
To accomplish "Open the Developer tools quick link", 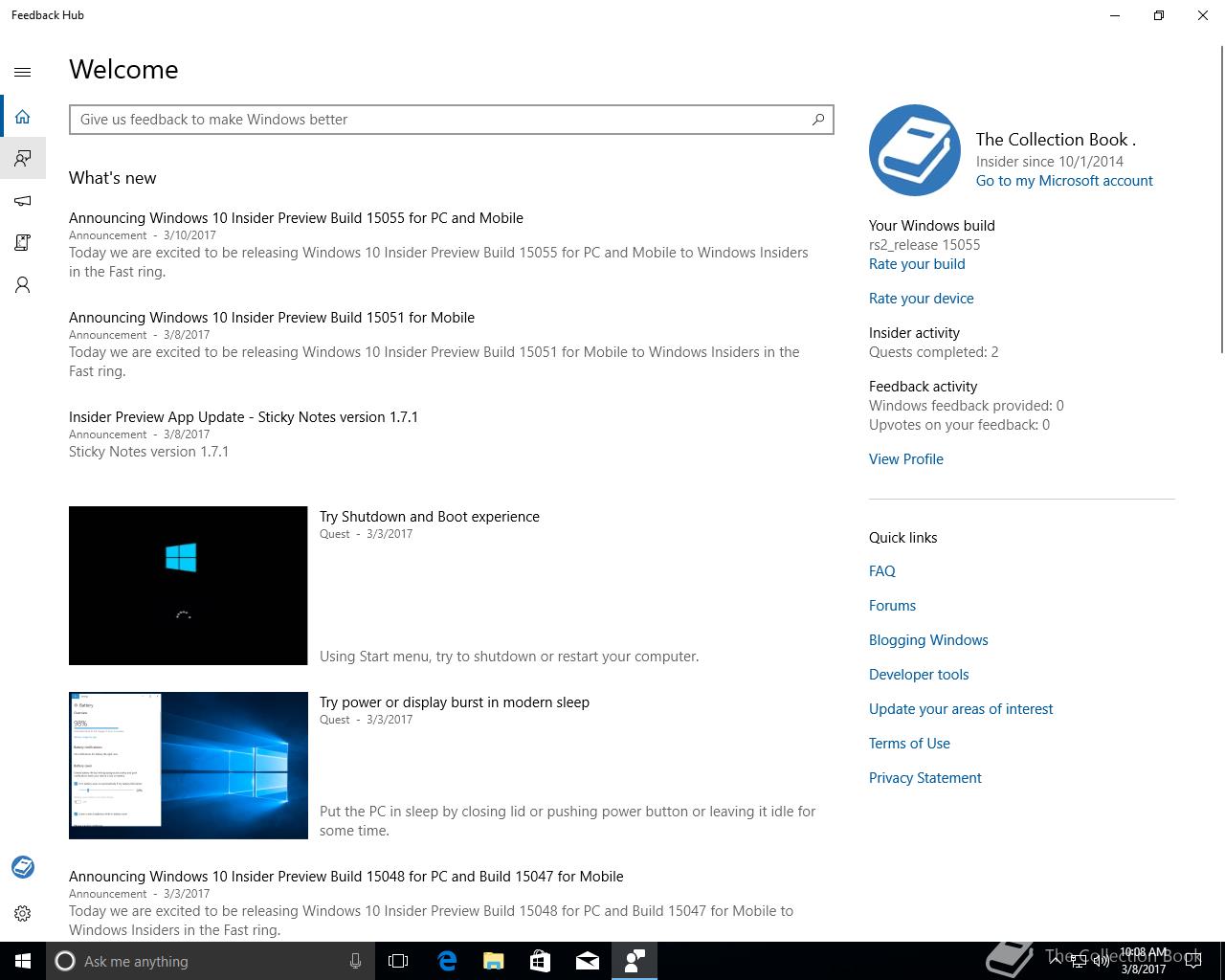I will pyautogui.click(x=919, y=675).
